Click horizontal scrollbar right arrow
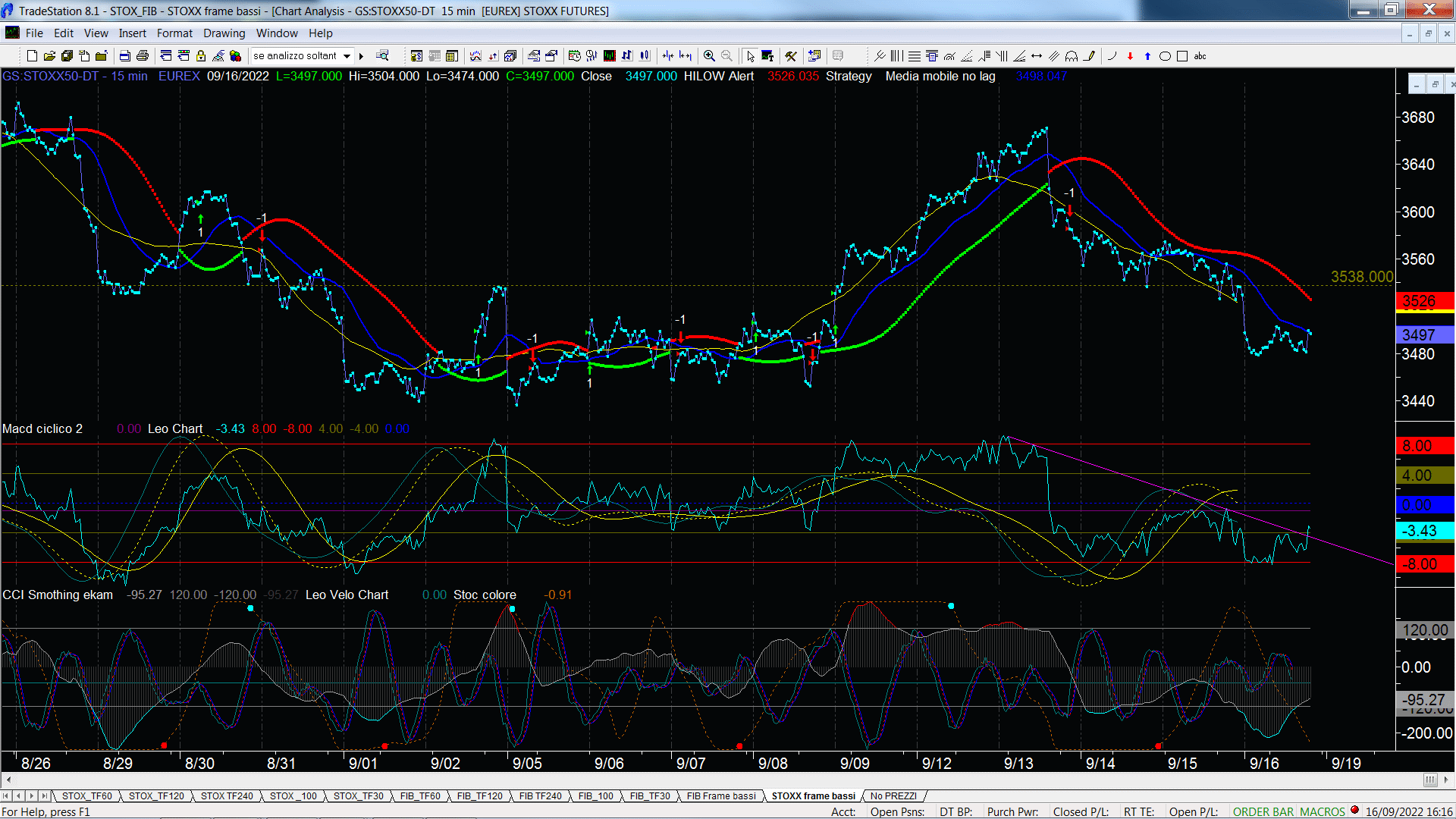 [1445, 780]
